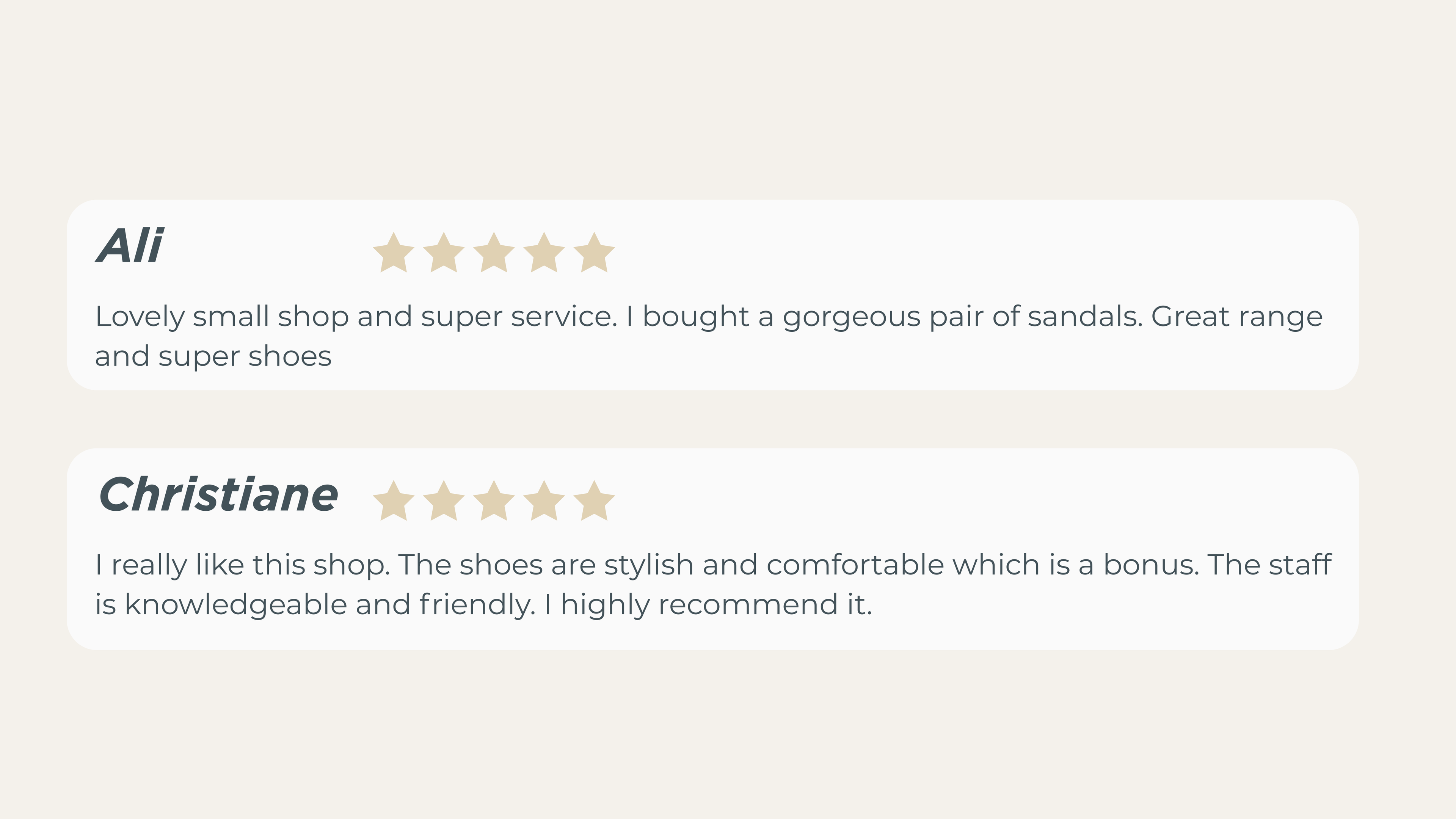The width and height of the screenshot is (1456, 819).
Task: Click the sentence "I really like this shop."
Action: point(243,565)
